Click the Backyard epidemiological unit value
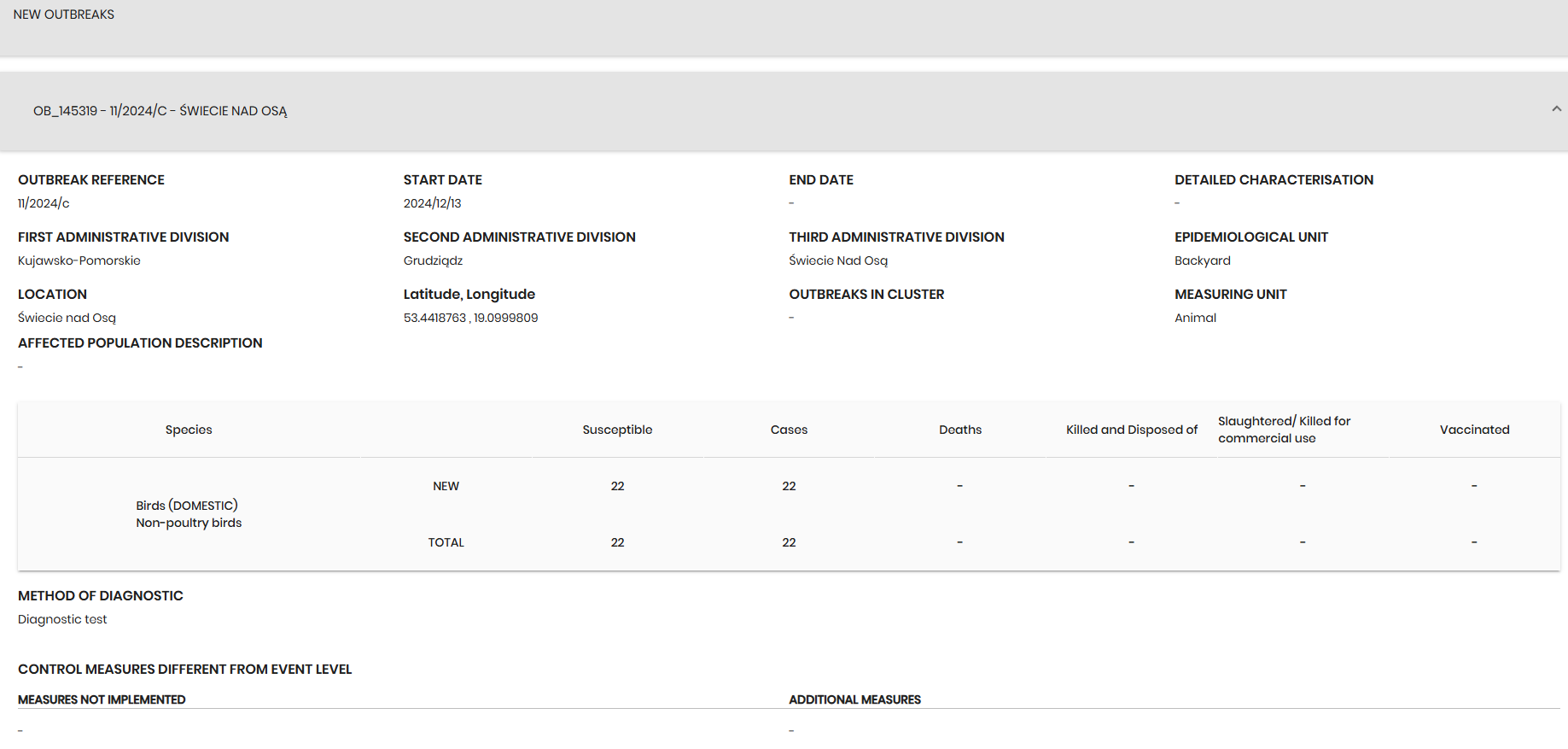The image size is (1568, 749). click(1202, 260)
